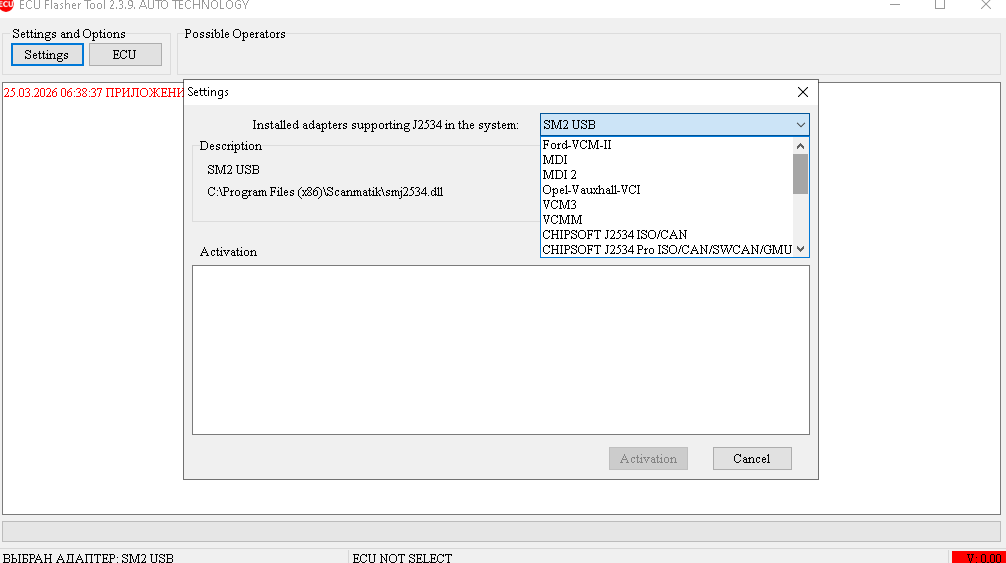Close the Settings dialog with X
The height and width of the screenshot is (563, 1006).
click(x=802, y=92)
